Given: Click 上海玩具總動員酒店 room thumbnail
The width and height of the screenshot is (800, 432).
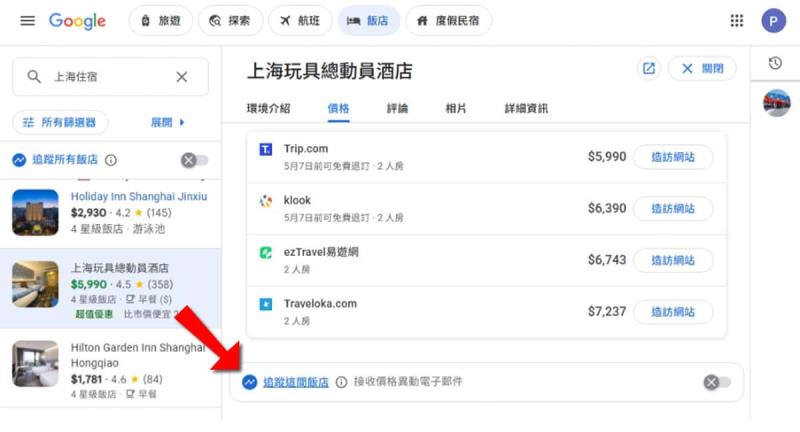Looking at the screenshot, I should (x=35, y=284).
